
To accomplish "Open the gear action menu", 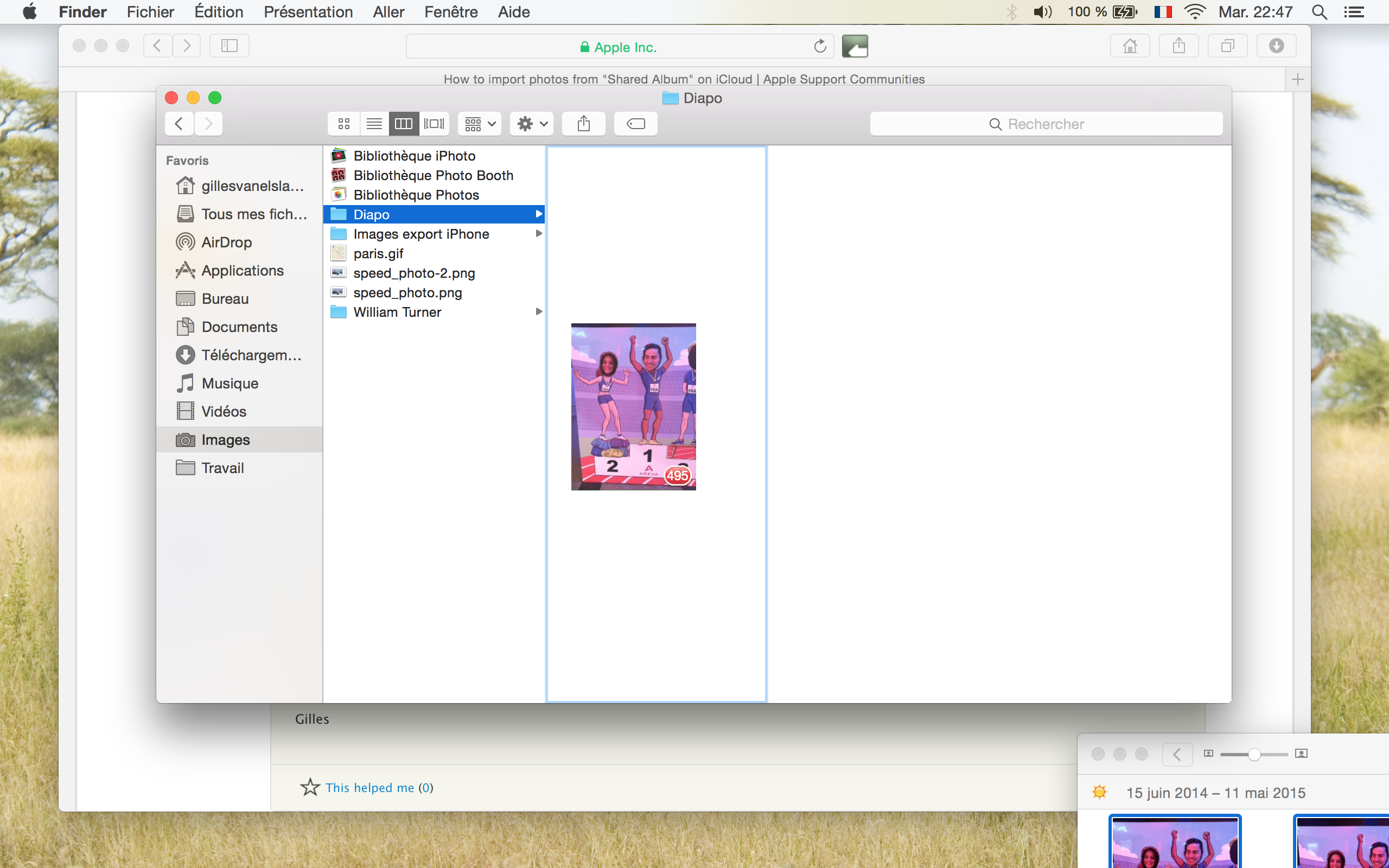I will coord(532,124).
